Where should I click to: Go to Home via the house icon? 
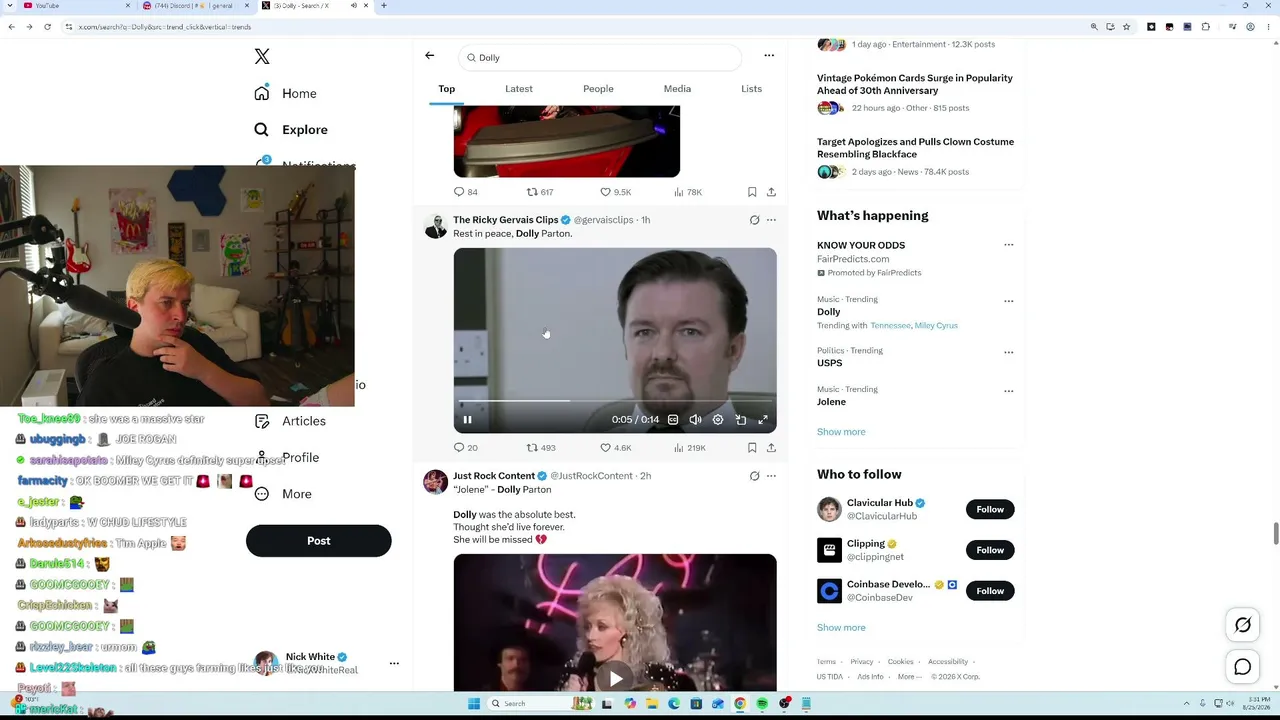coord(261,93)
